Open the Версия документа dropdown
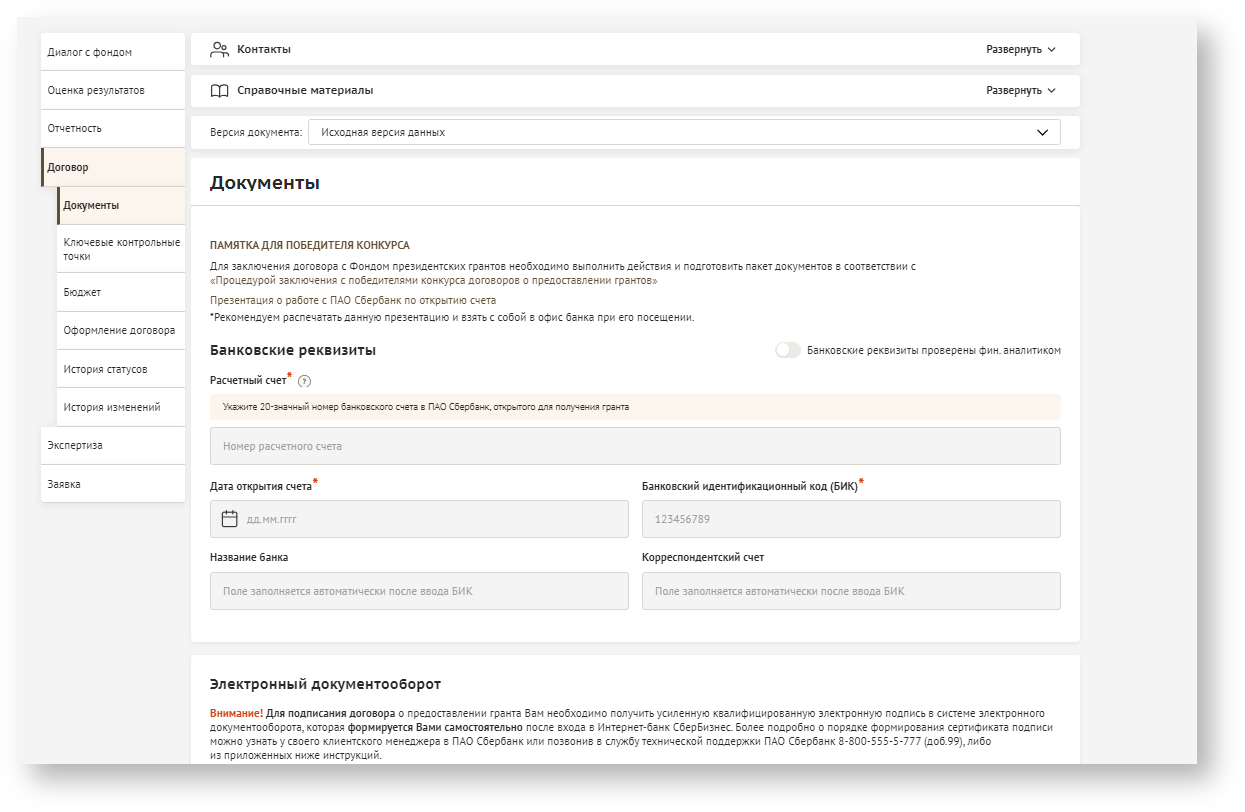The width and height of the screenshot is (1245, 812). pos(683,133)
